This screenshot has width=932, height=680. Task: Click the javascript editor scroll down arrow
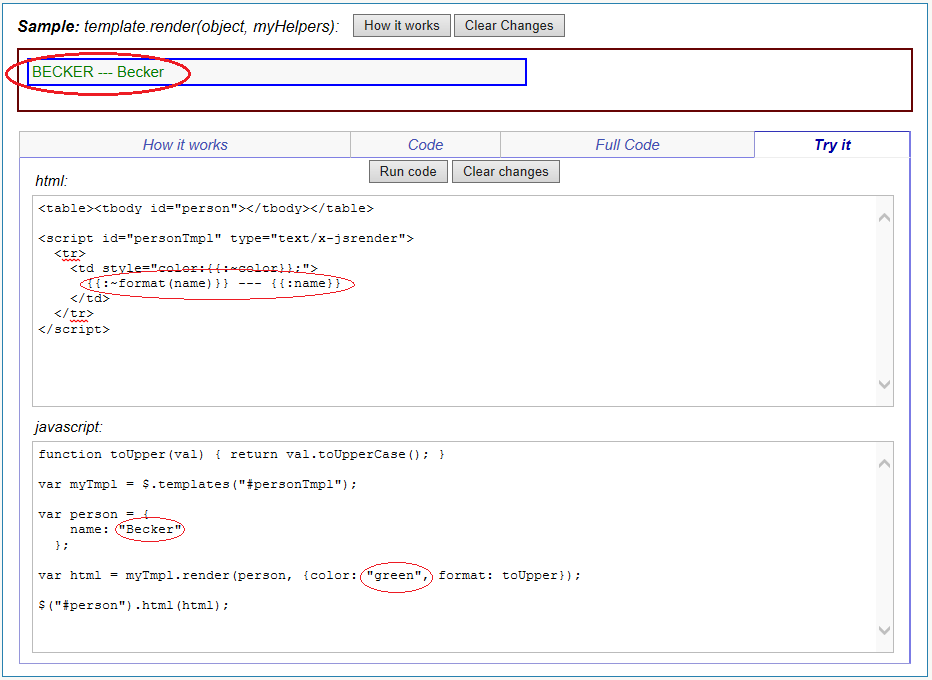tap(884, 630)
